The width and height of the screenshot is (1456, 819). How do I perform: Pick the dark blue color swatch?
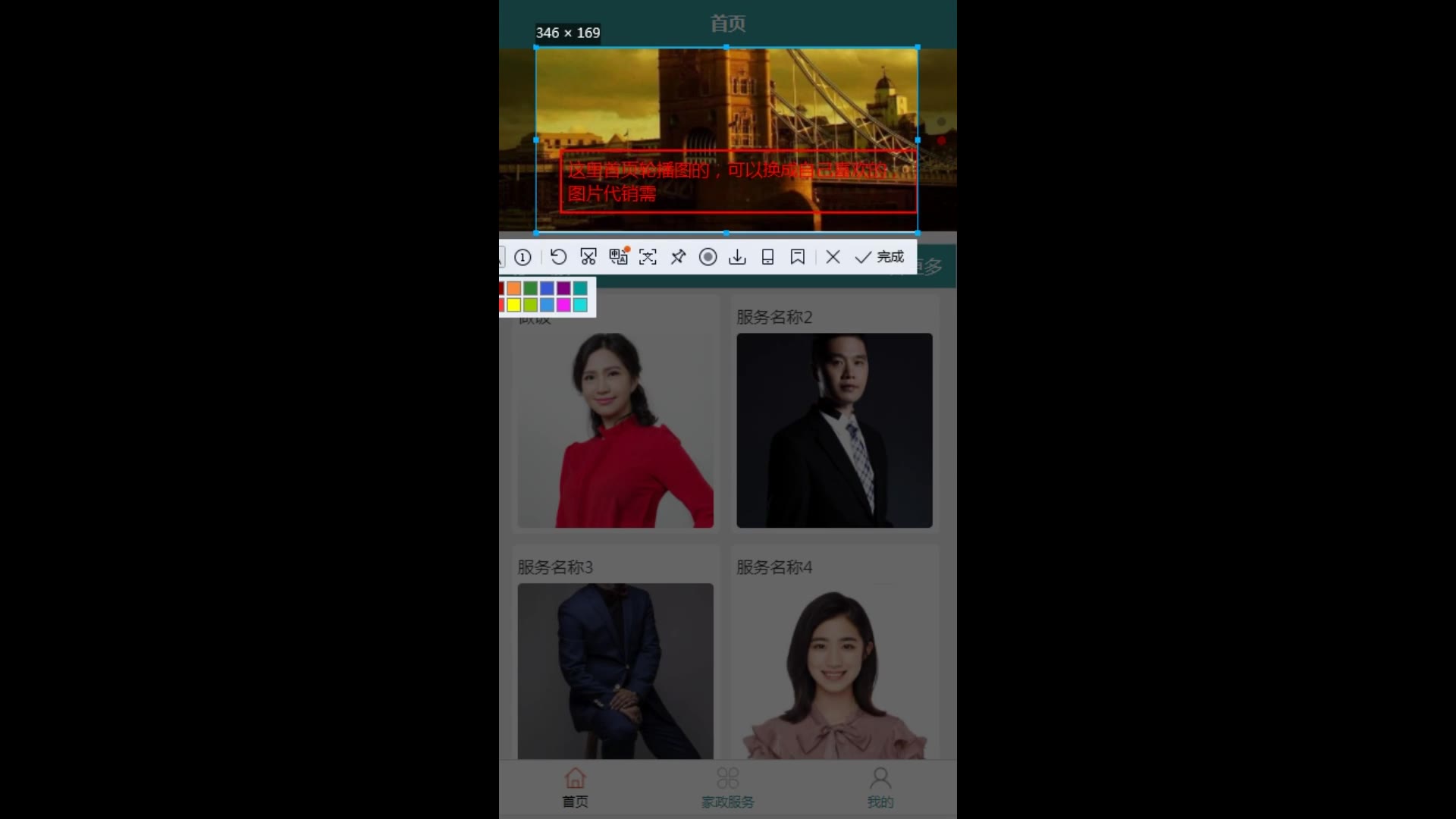coord(547,288)
